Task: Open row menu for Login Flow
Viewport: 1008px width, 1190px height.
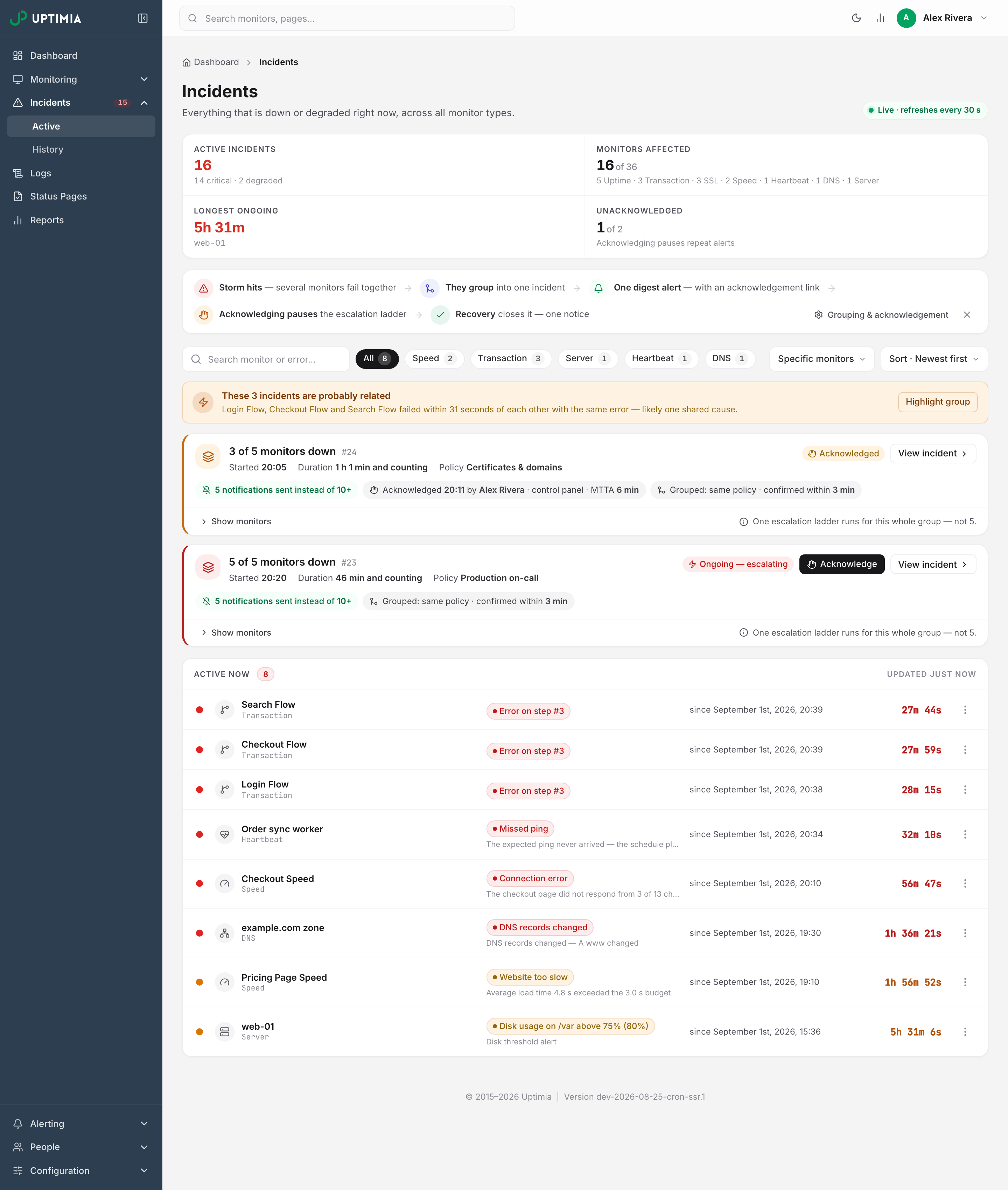Action: tap(965, 790)
